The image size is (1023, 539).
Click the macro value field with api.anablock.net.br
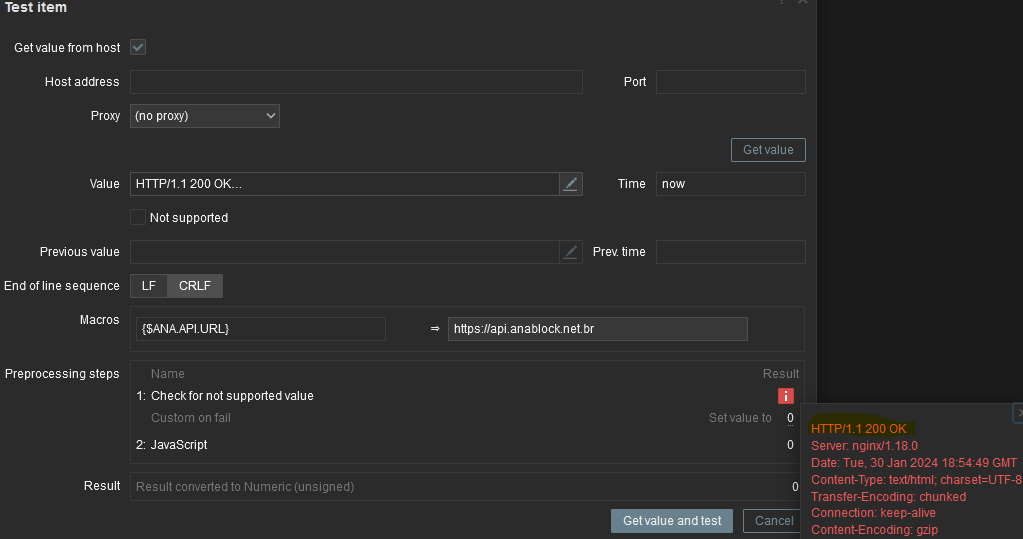pos(597,329)
